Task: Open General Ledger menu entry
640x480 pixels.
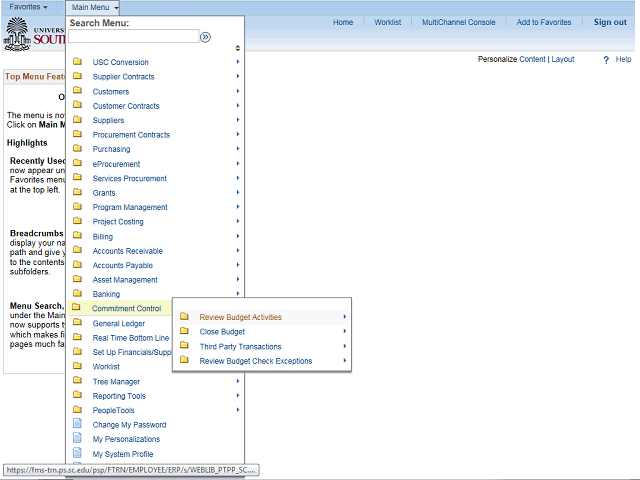Action: 119,324
